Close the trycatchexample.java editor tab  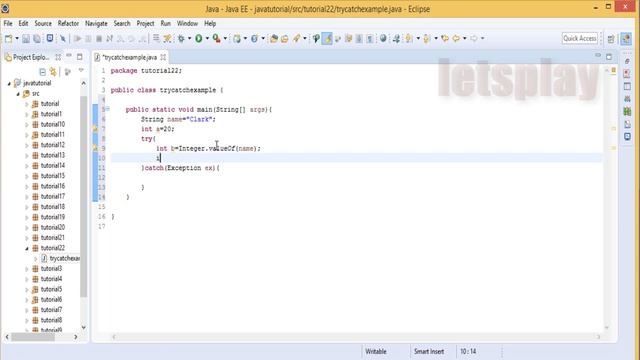tap(163, 57)
